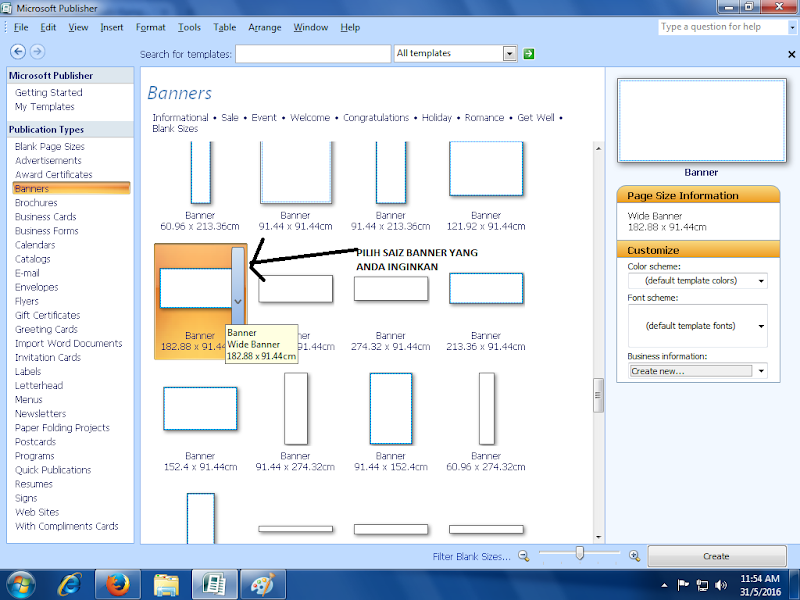
Task: Click template list scroll down arrow
Action: pyautogui.click(x=598, y=537)
